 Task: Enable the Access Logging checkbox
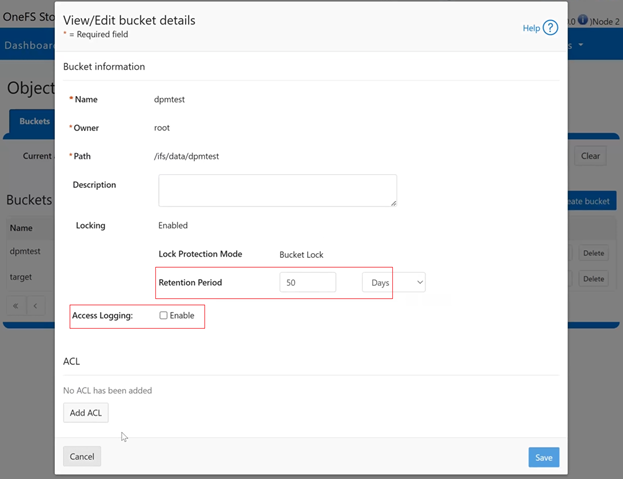(x=164, y=316)
